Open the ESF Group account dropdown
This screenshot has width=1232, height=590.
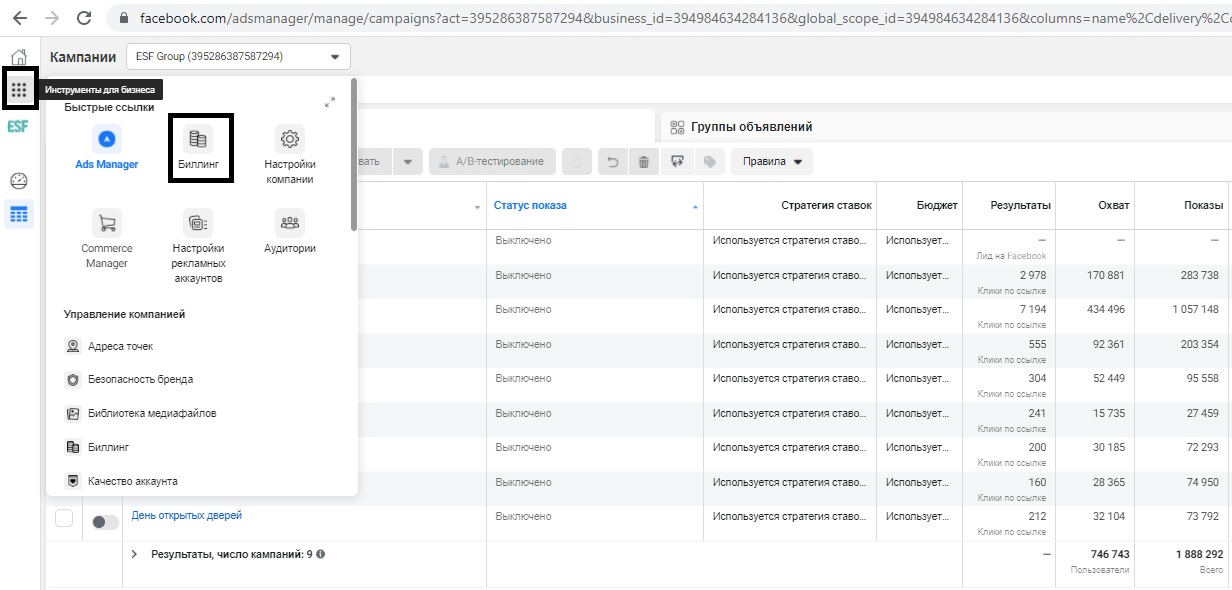[x=239, y=57]
